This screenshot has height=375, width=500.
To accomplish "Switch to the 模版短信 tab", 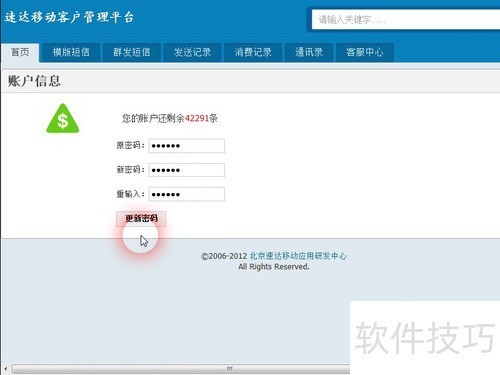I will click(71, 52).
